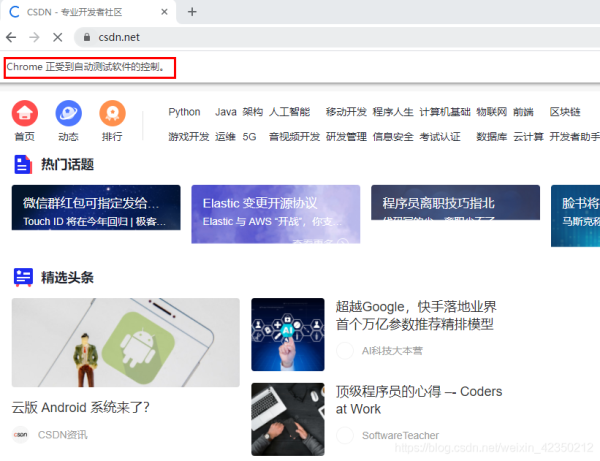Close the CSDN browser tab
The image size is (600, 461).
(x=163, y=12)
